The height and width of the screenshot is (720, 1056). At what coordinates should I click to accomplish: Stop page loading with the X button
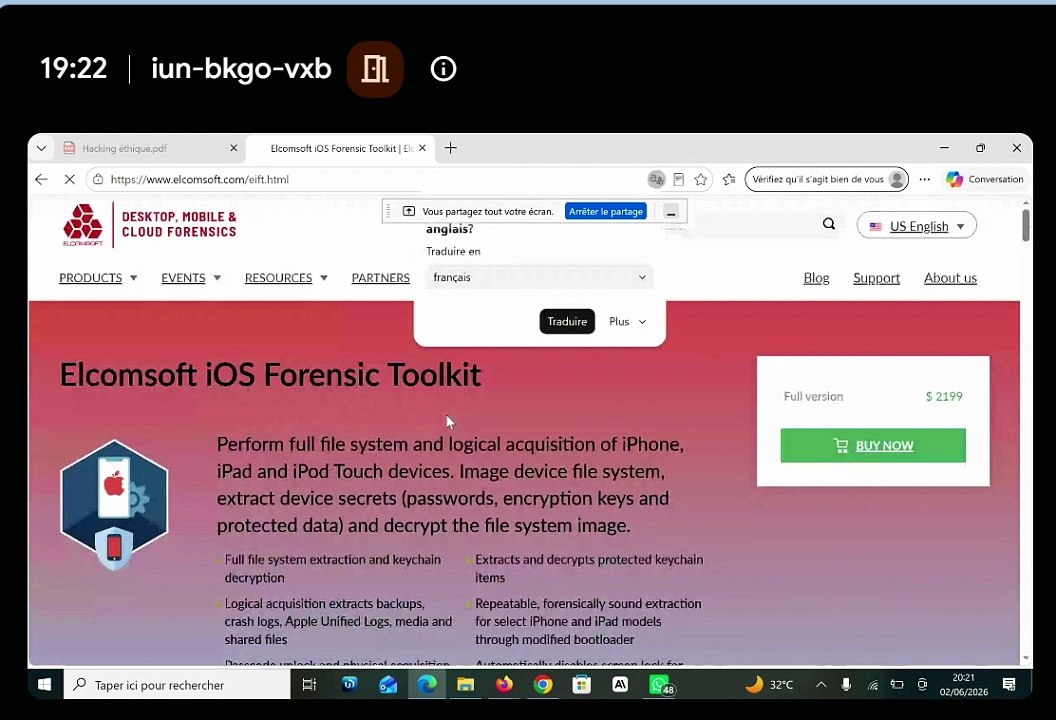click(x=69, y=179)
